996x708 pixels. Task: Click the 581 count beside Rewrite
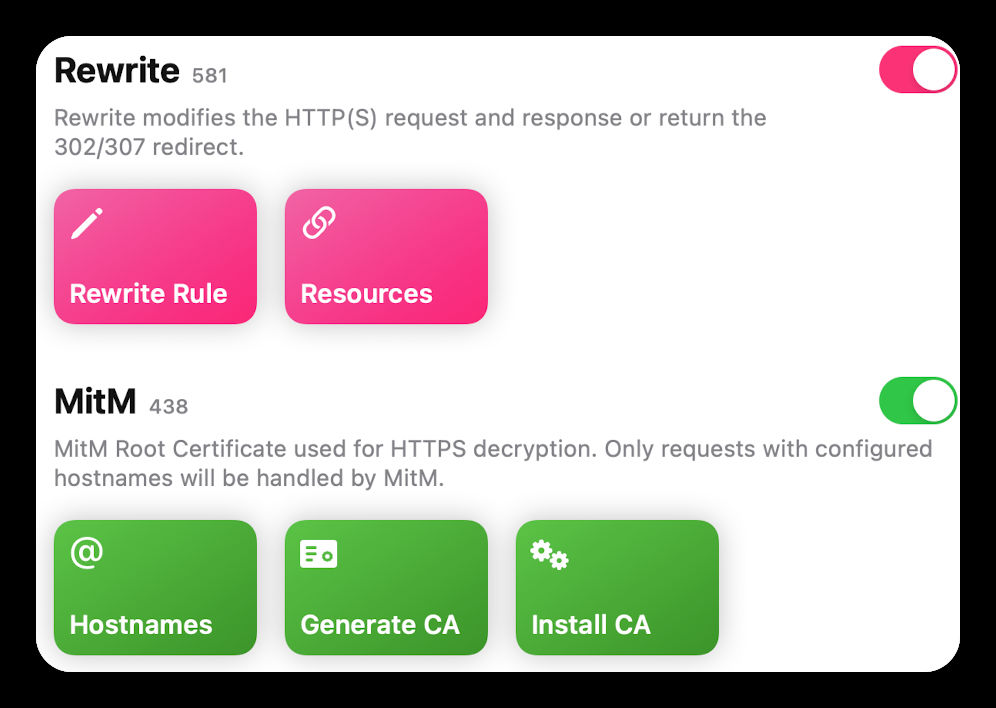(210, 76)
